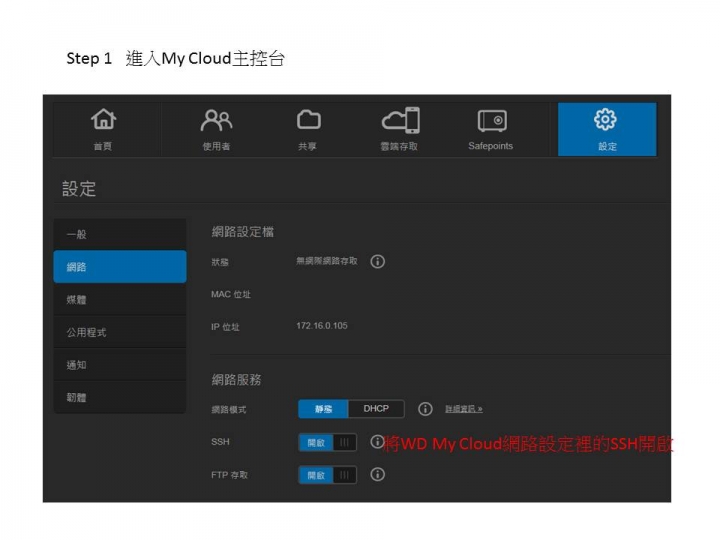Select 通知 in the settings sidebar
The height and width of the screenshot is (540, 720).
(120, 365)
